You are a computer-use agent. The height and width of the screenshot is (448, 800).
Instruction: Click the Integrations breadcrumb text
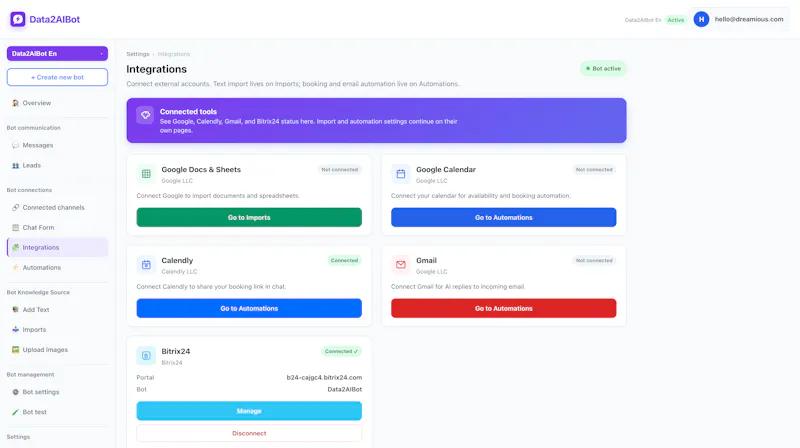click(x=173, y=54)
